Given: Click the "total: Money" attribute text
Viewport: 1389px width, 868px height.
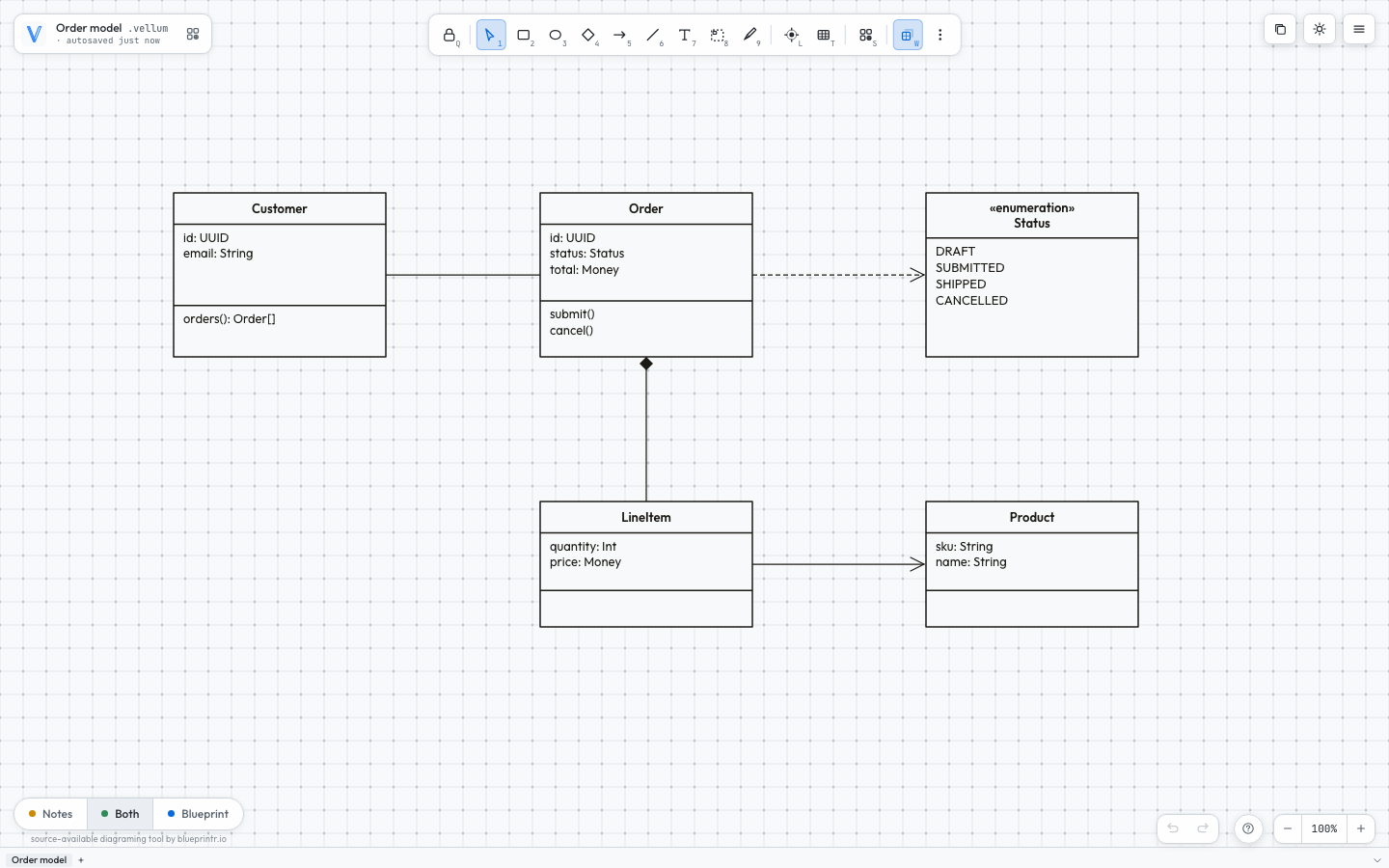Looking at the screenshot, I should [585, 270].
